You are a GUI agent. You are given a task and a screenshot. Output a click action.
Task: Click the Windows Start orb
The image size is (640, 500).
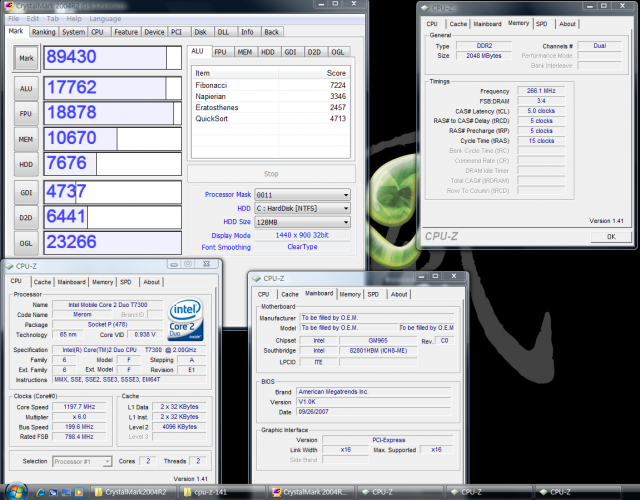point(16,491)
